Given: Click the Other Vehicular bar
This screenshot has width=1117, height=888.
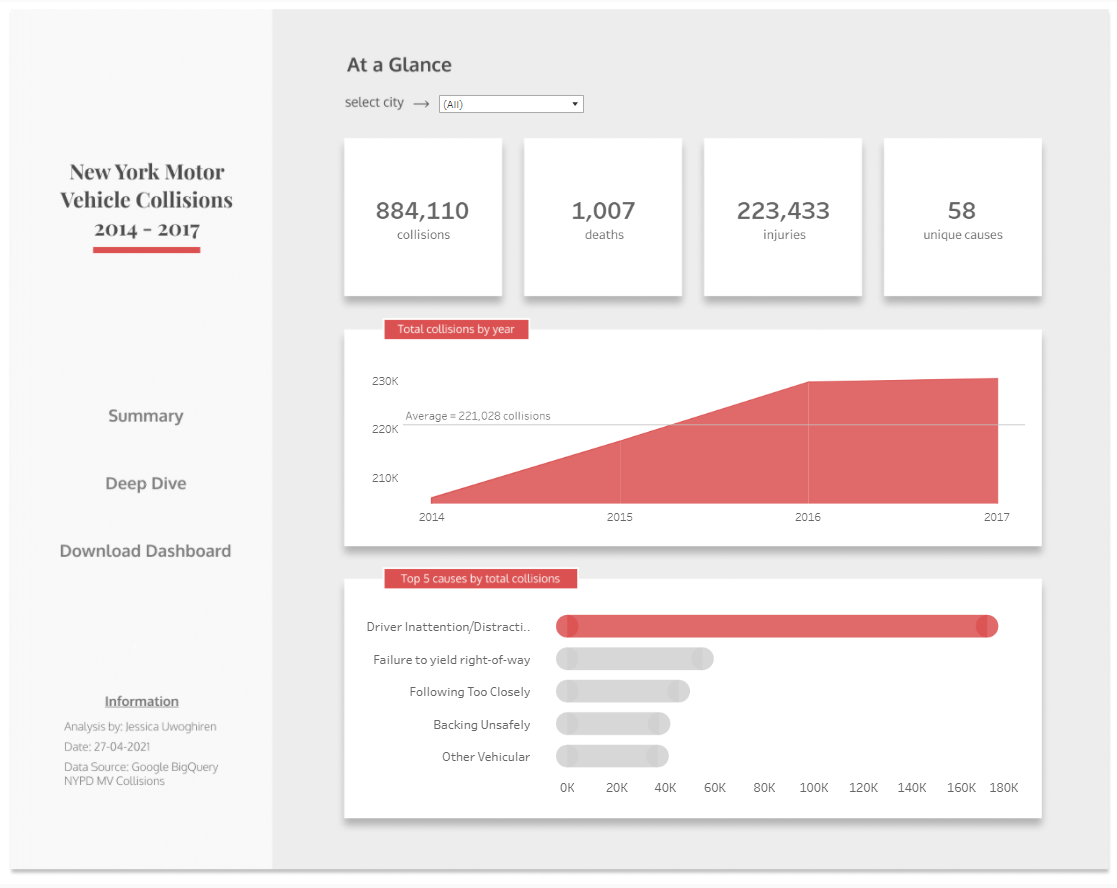Looking at the screenshot, I should point(612,756).
